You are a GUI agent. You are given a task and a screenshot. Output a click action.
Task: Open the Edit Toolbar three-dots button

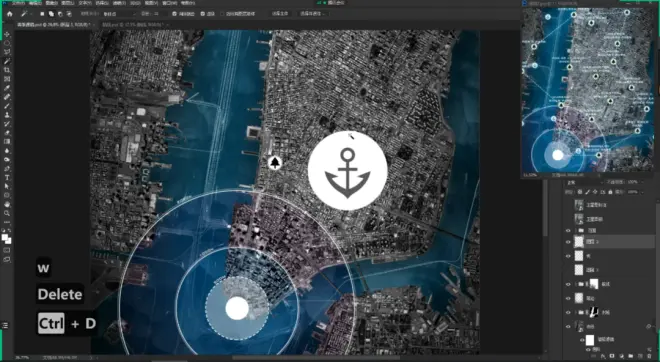7,222
